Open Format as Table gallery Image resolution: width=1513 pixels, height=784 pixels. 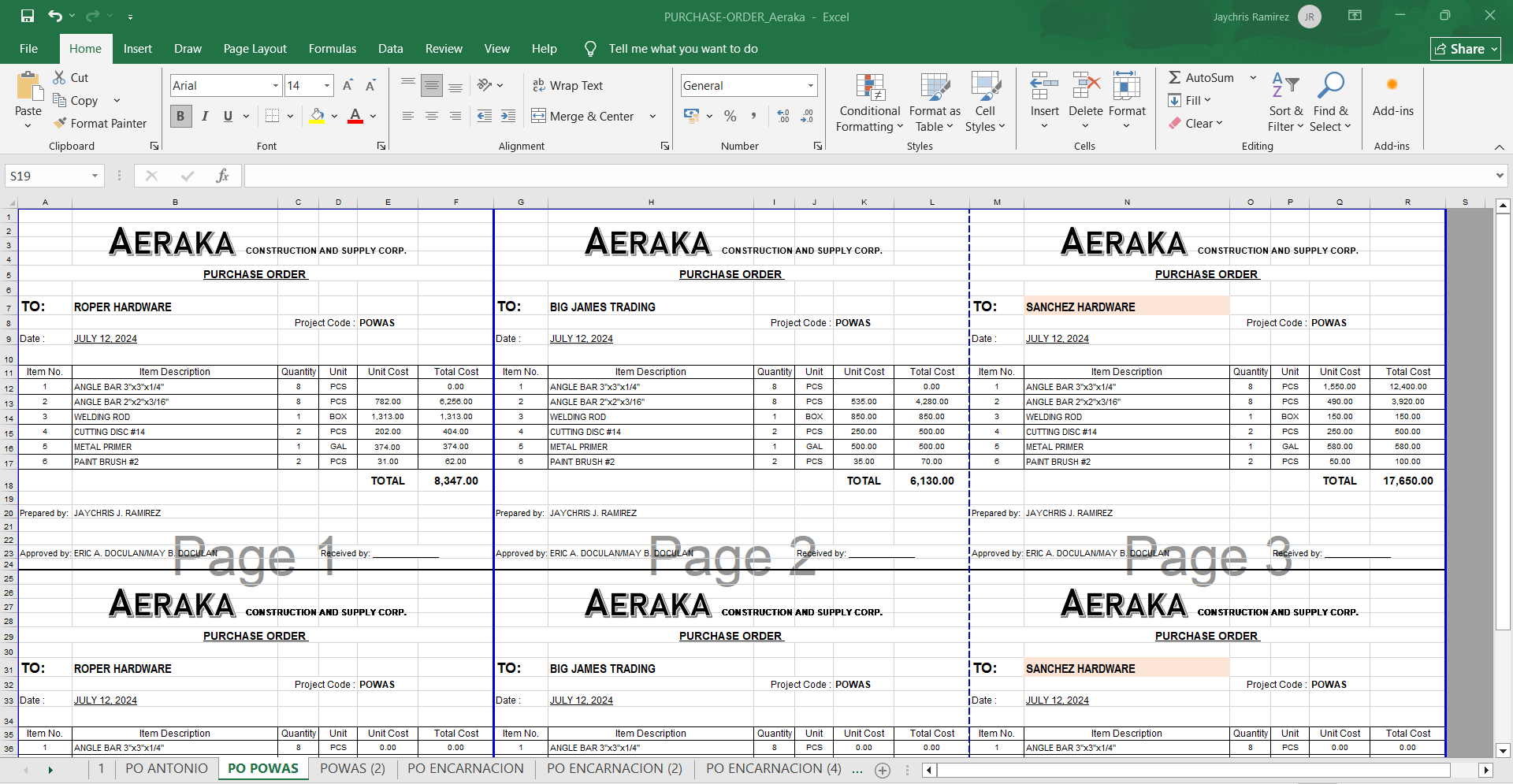(935, 88)
